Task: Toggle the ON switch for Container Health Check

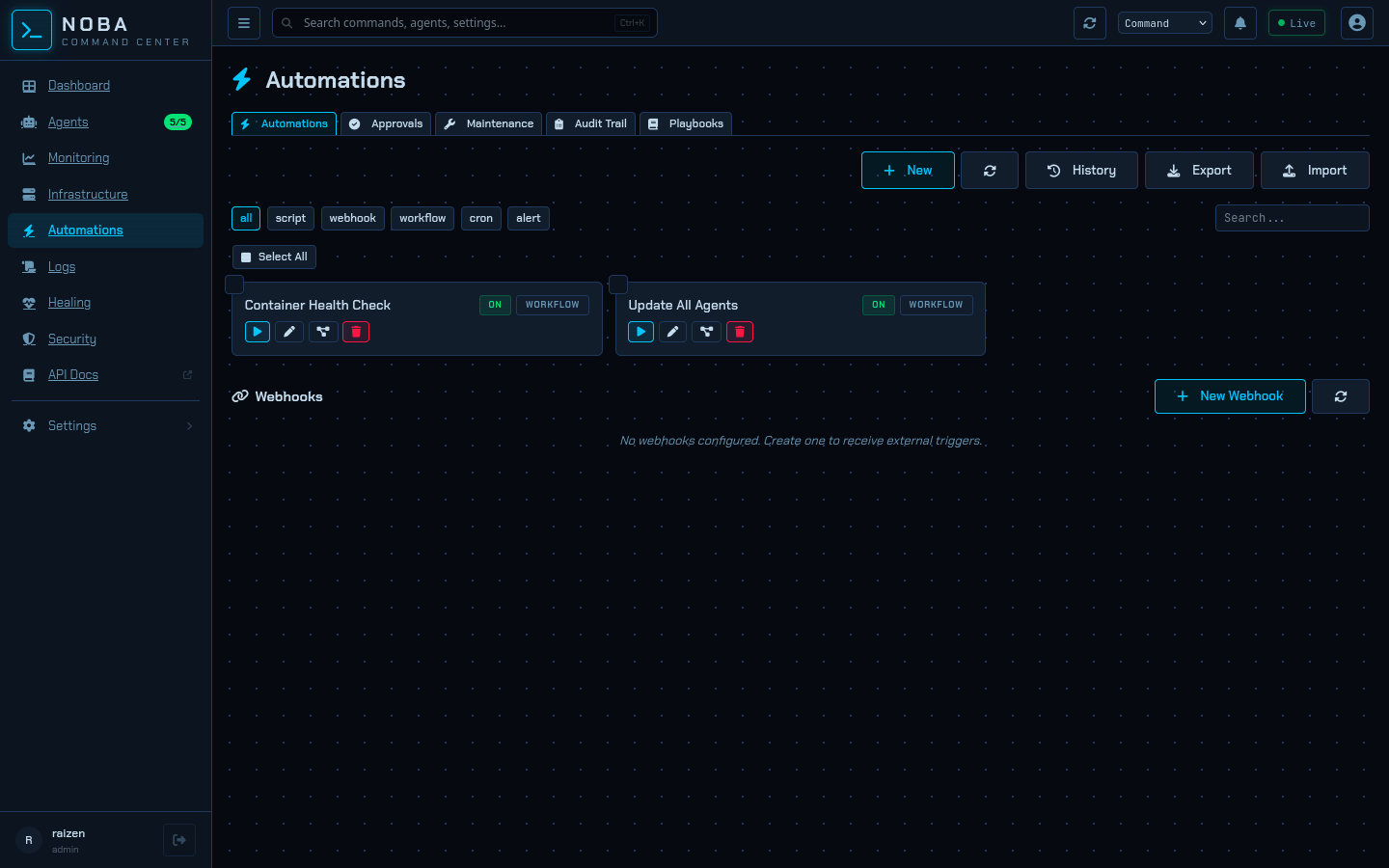Action: click(495, 305)
